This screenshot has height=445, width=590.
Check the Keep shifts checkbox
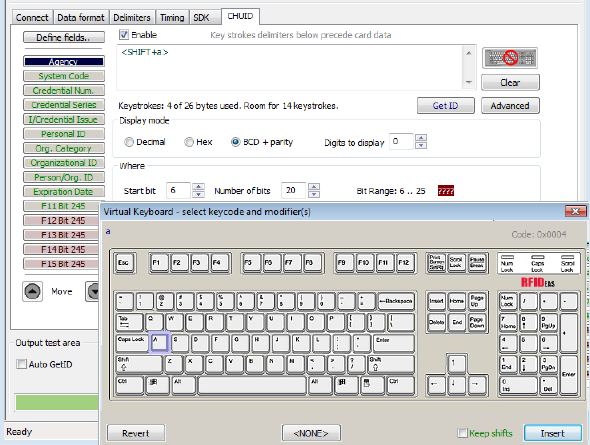click(462, 433)
